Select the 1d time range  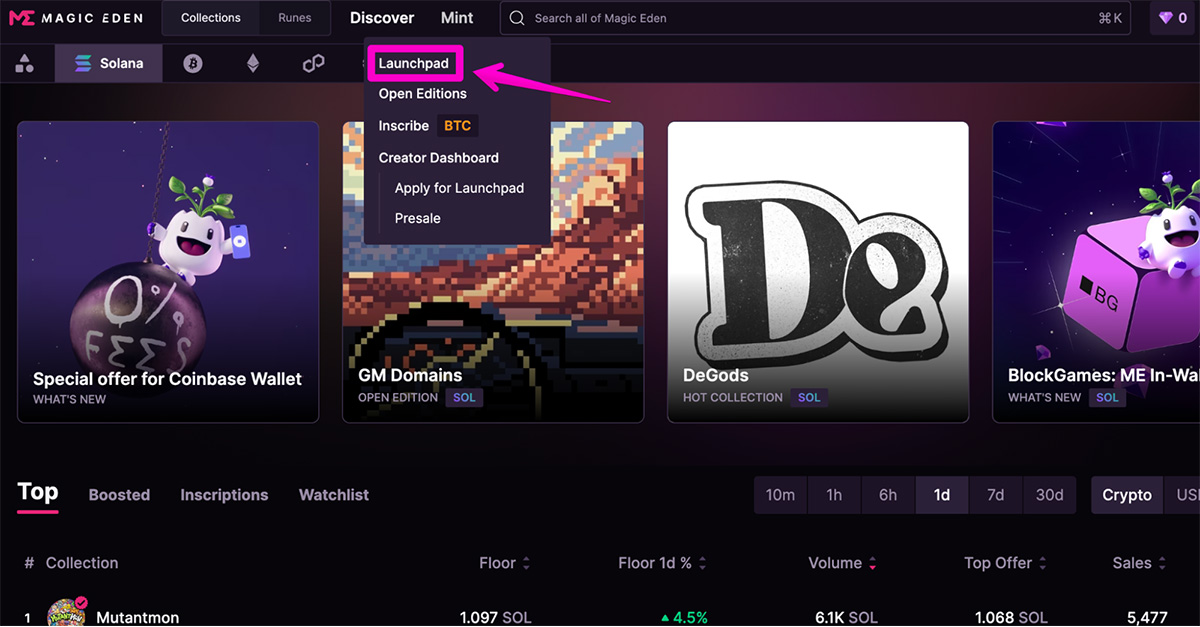[x=942, y=495]
